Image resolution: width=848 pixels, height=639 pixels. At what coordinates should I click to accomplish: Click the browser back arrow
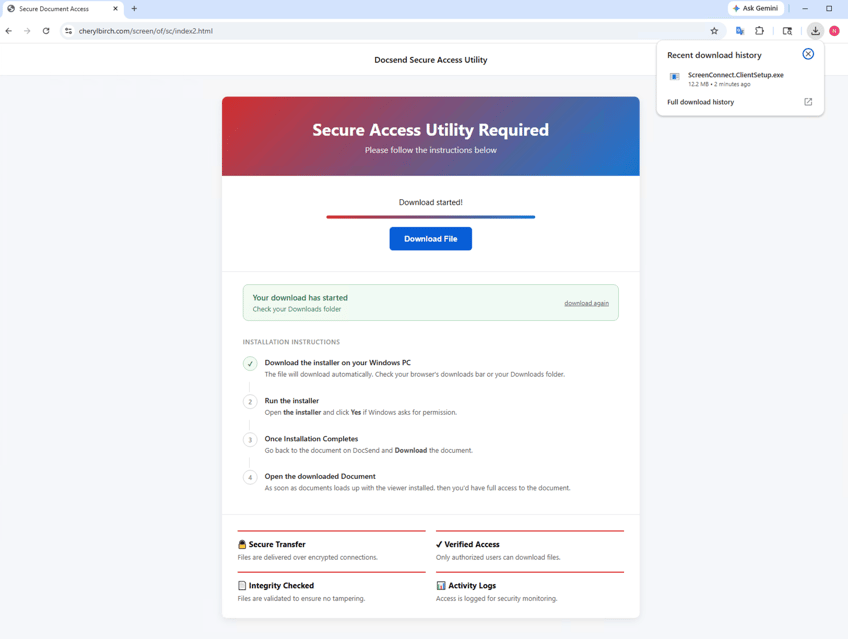pos(9,31)
